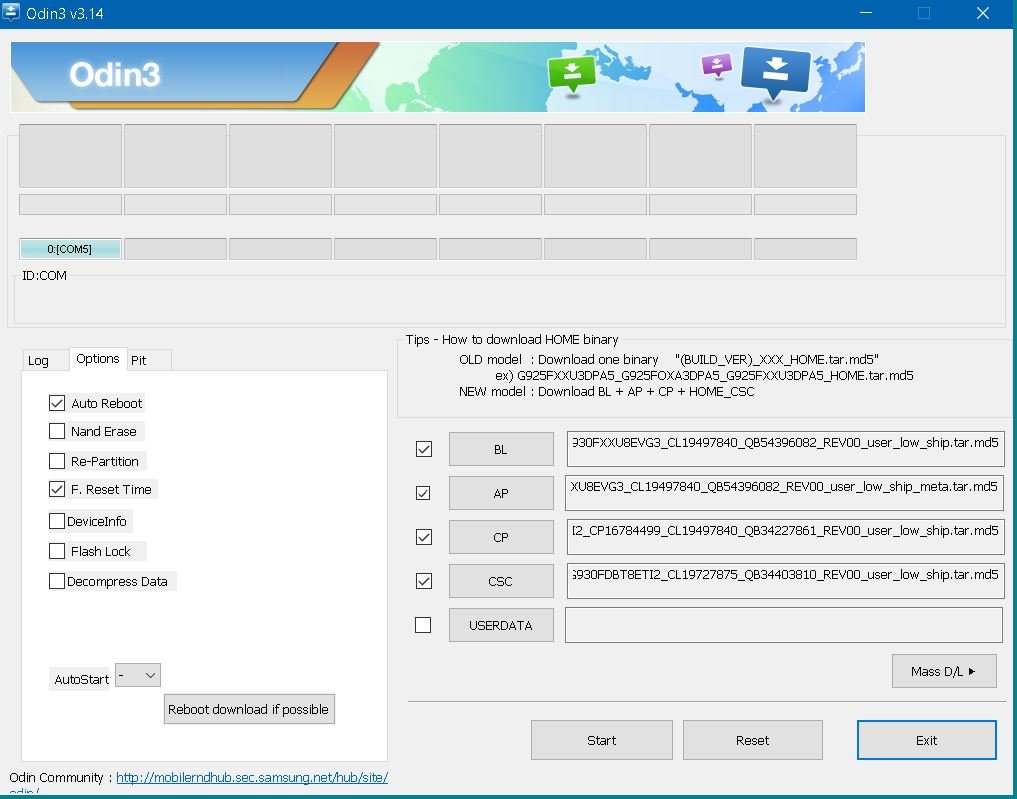
Task: Toggle the Re-Partition checkbox
Action: coord(57,461)
